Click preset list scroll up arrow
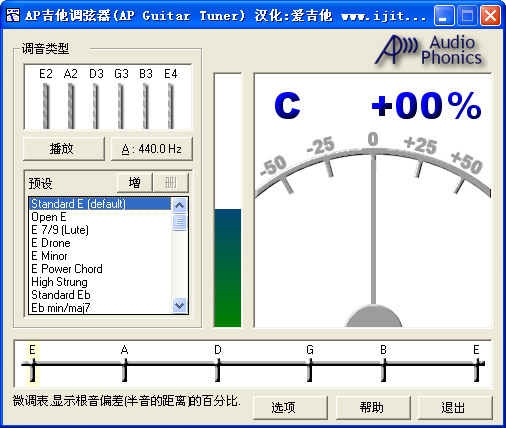Viewport: 506px width, 428px height. pyautogui.click(x=180, y=205)
